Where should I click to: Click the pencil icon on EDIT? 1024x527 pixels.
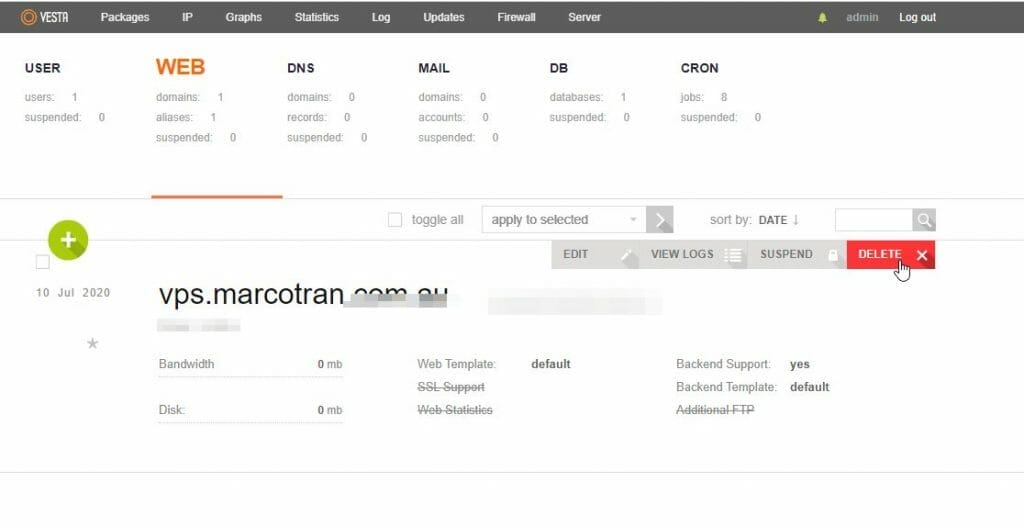pos(628,255)
